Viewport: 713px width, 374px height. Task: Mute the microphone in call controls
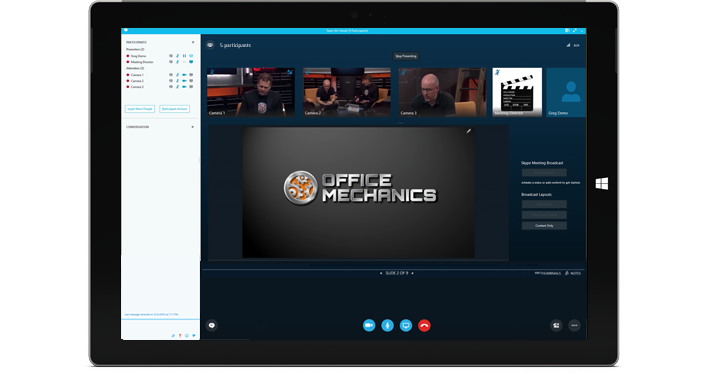(x=387, y=325)
